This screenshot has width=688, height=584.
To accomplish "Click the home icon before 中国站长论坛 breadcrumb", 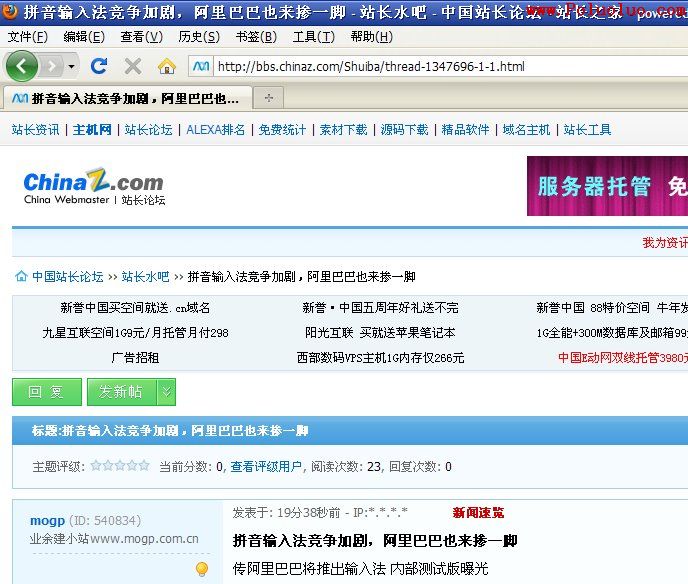I will [20, 276].
